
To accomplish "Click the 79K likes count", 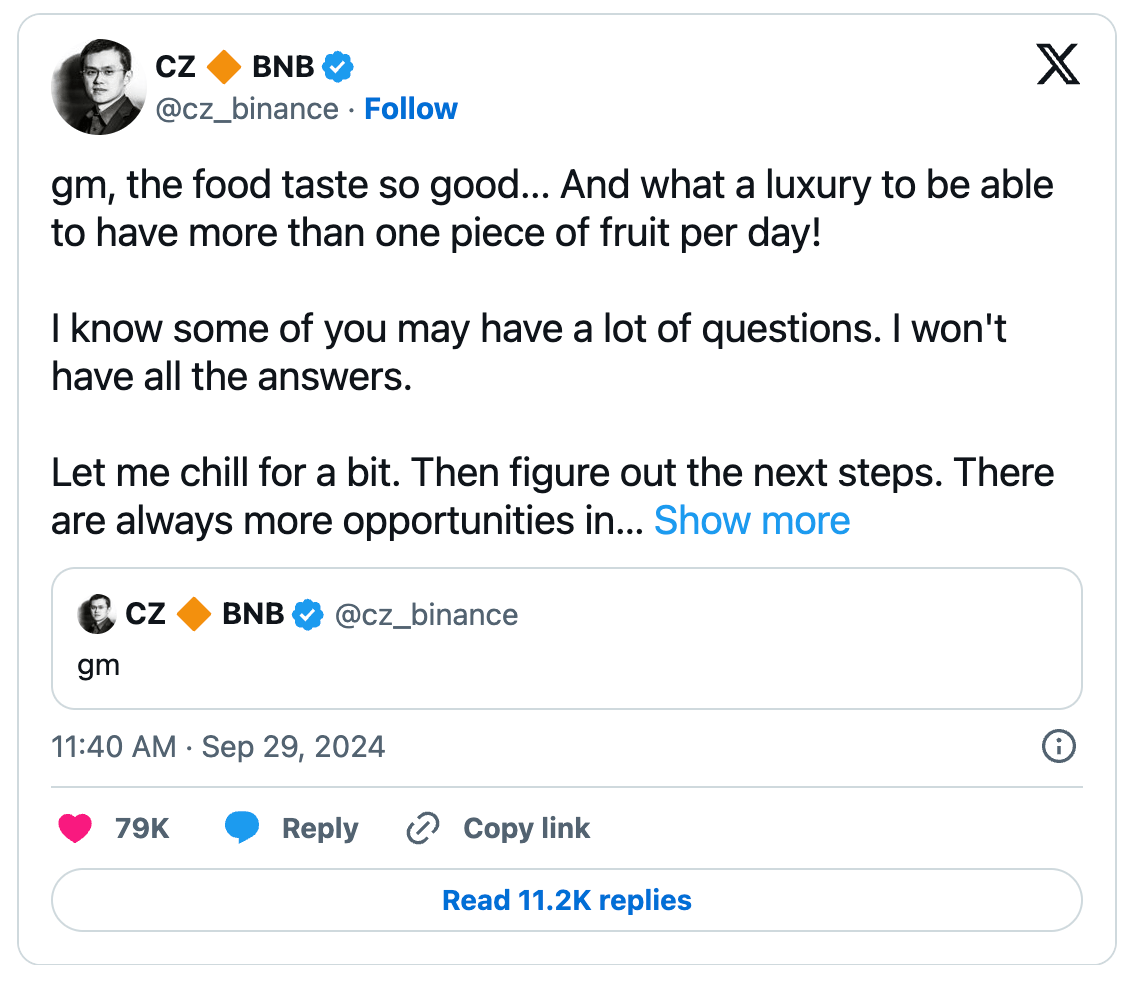I will click(142, 828).
